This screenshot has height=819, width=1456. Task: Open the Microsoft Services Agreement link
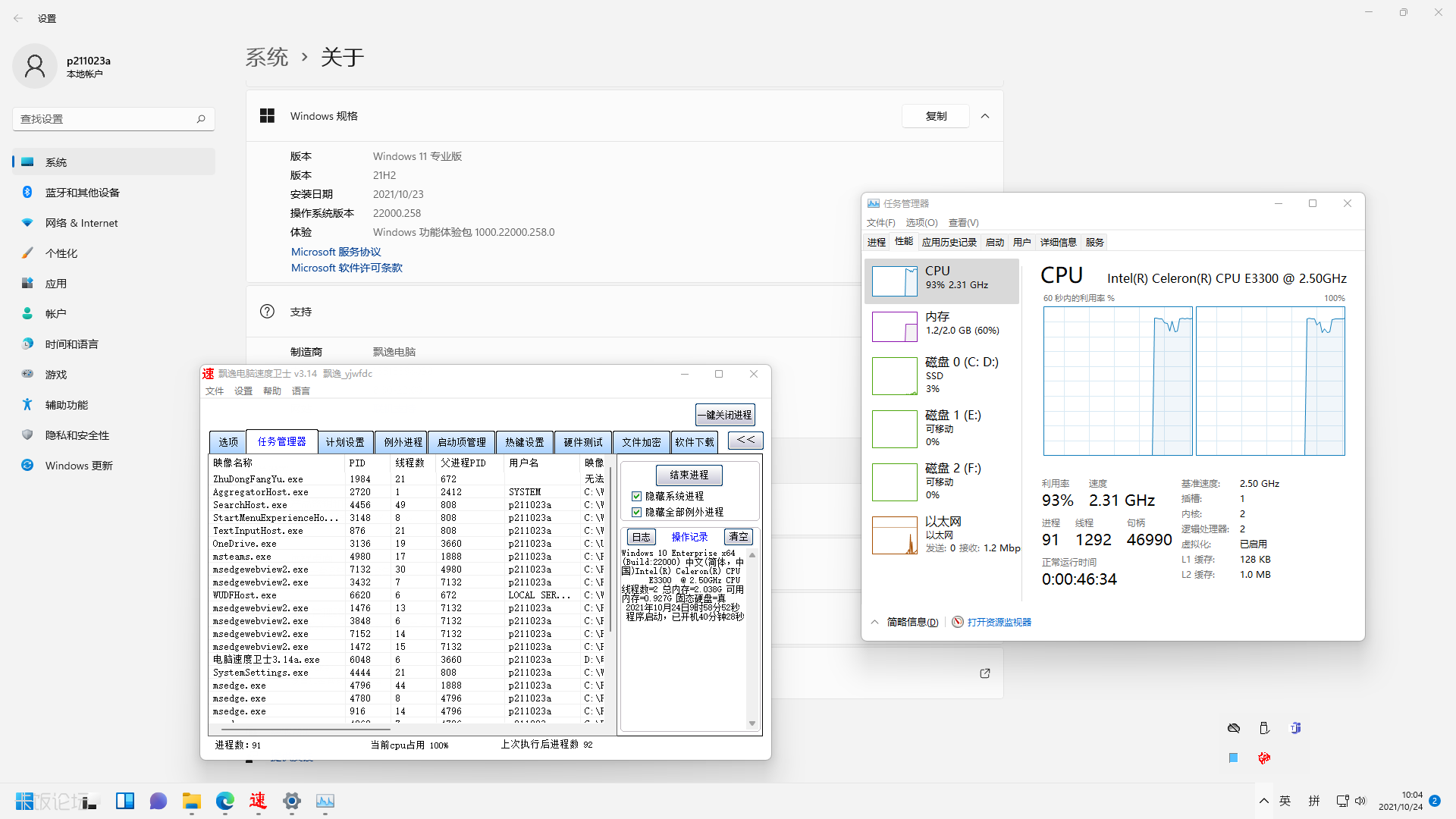tap(336, 252)
